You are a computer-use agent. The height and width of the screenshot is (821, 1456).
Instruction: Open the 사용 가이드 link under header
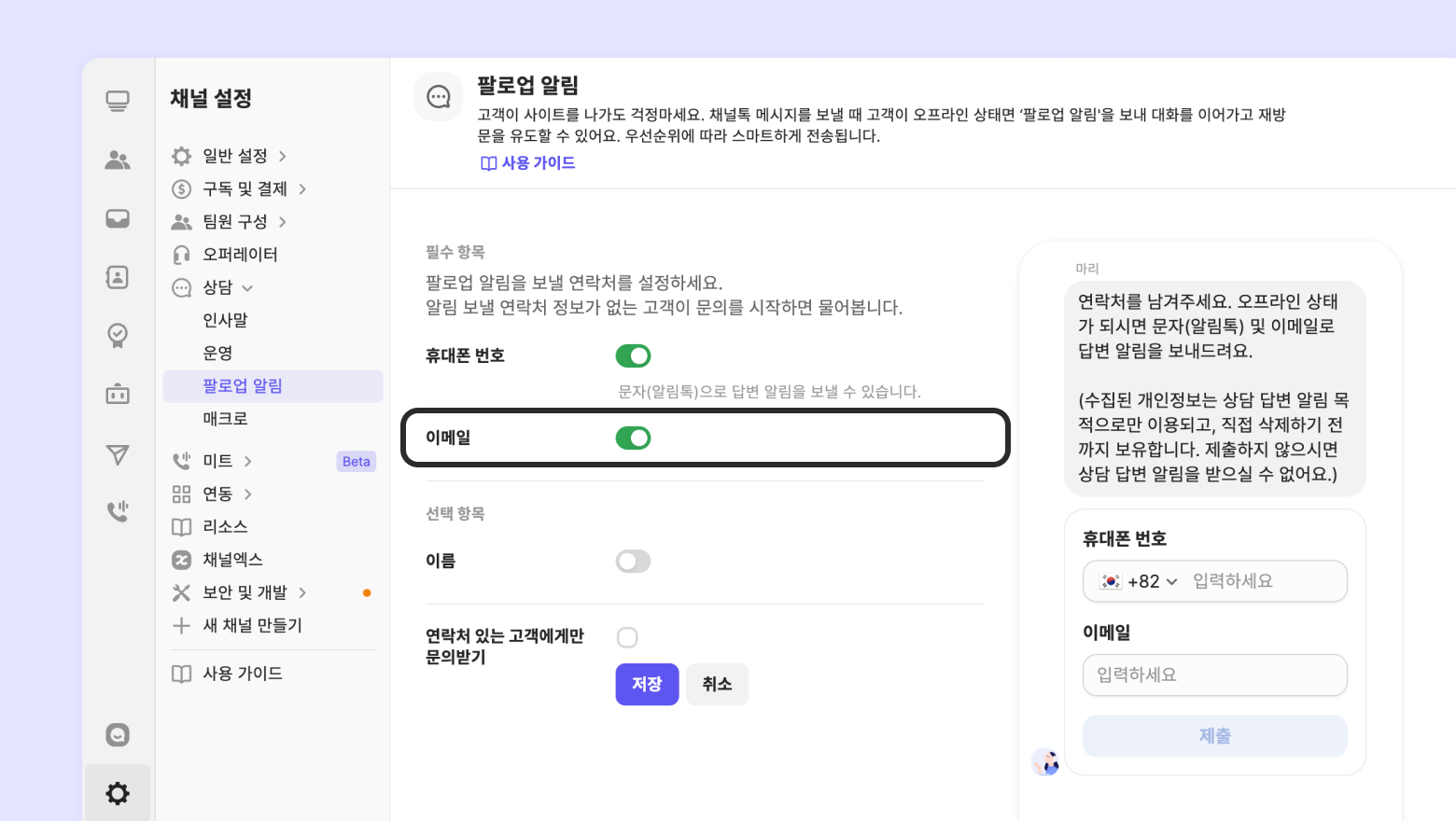pos(528,163)
